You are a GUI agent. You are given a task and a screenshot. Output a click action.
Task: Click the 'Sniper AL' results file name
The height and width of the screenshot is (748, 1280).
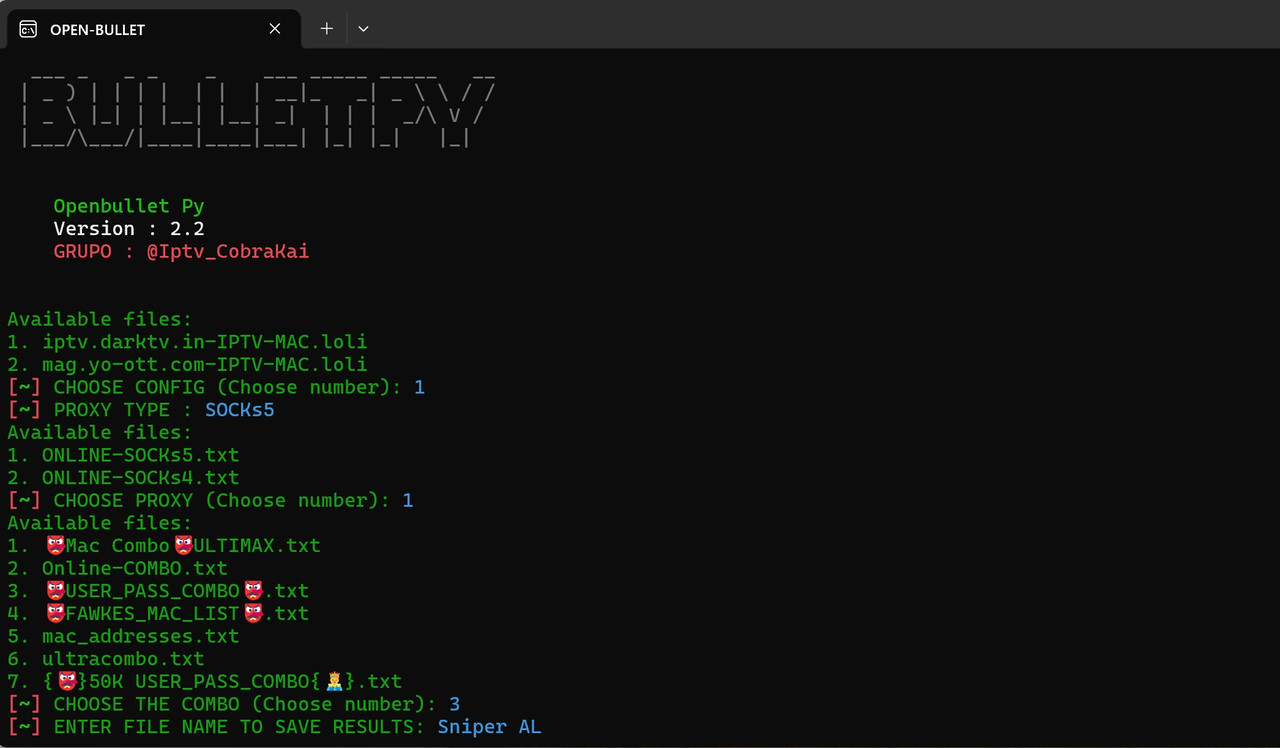click(x=490, y=727)
